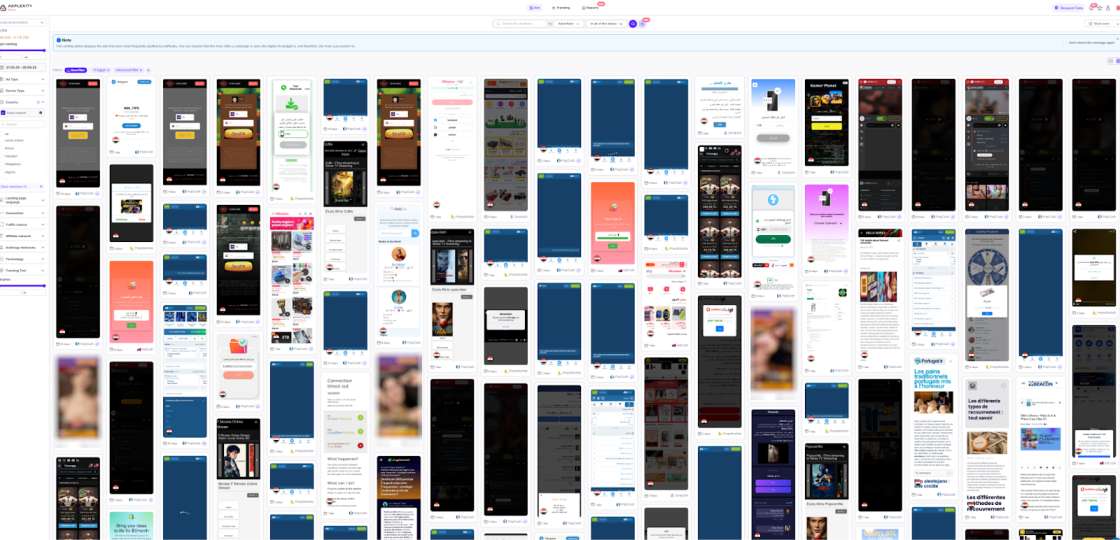Switch to the purple grid view toggle
Screen dimensions: 1120x540
click(x=1116, y=61)
